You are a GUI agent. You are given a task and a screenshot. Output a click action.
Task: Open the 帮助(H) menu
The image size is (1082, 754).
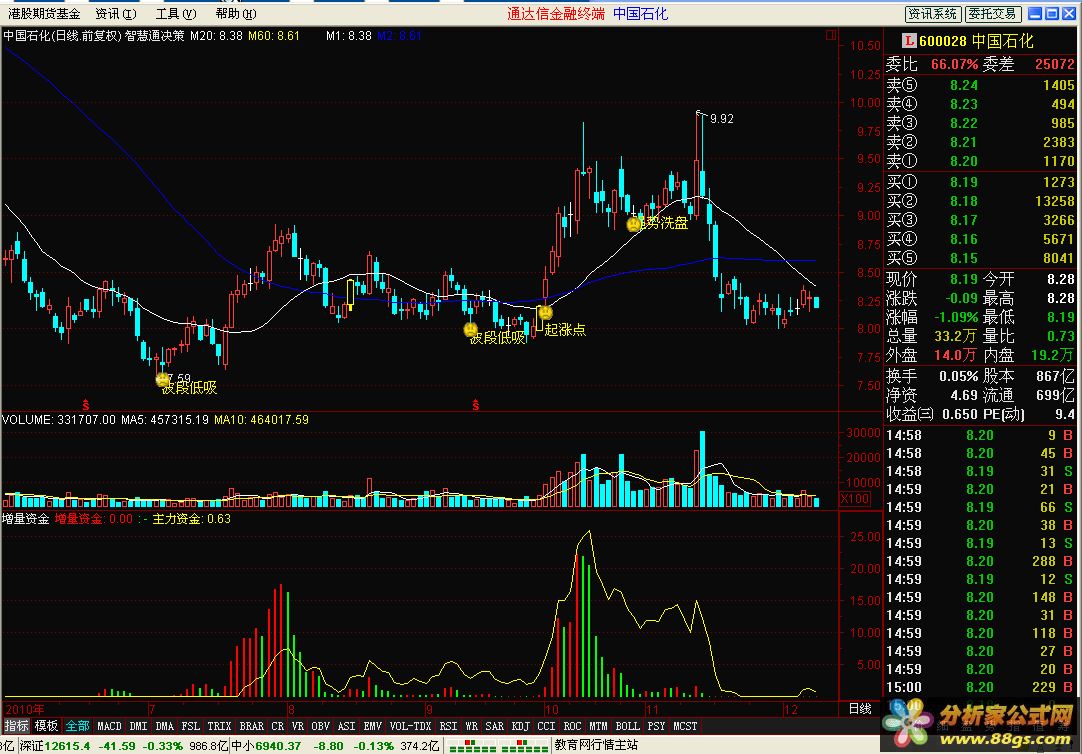pos(235,14)
